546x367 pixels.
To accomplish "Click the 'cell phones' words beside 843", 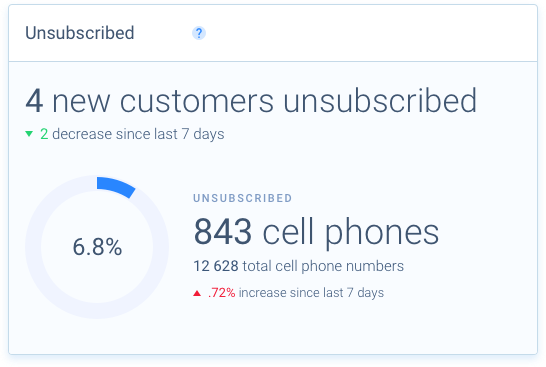I will coord(351,233).
